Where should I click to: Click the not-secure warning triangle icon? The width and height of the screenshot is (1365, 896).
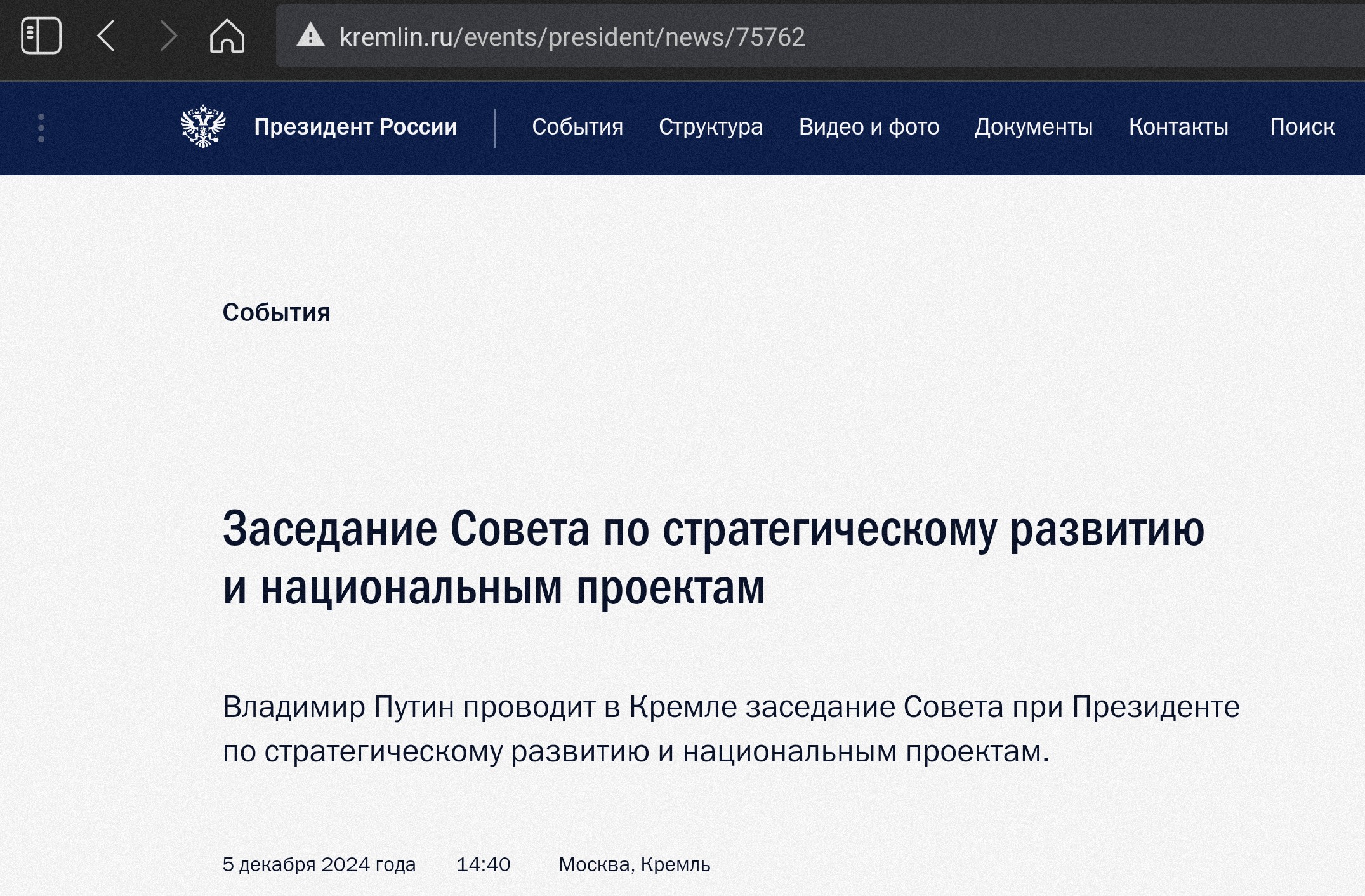click(310, 36)
